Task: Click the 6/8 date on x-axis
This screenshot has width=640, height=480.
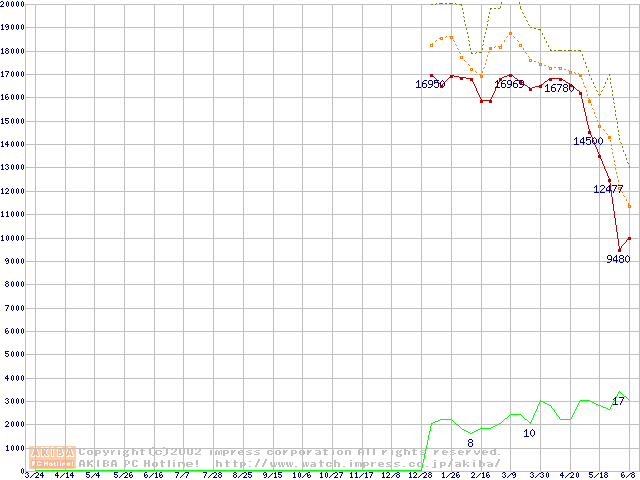Action: point(628,475)
